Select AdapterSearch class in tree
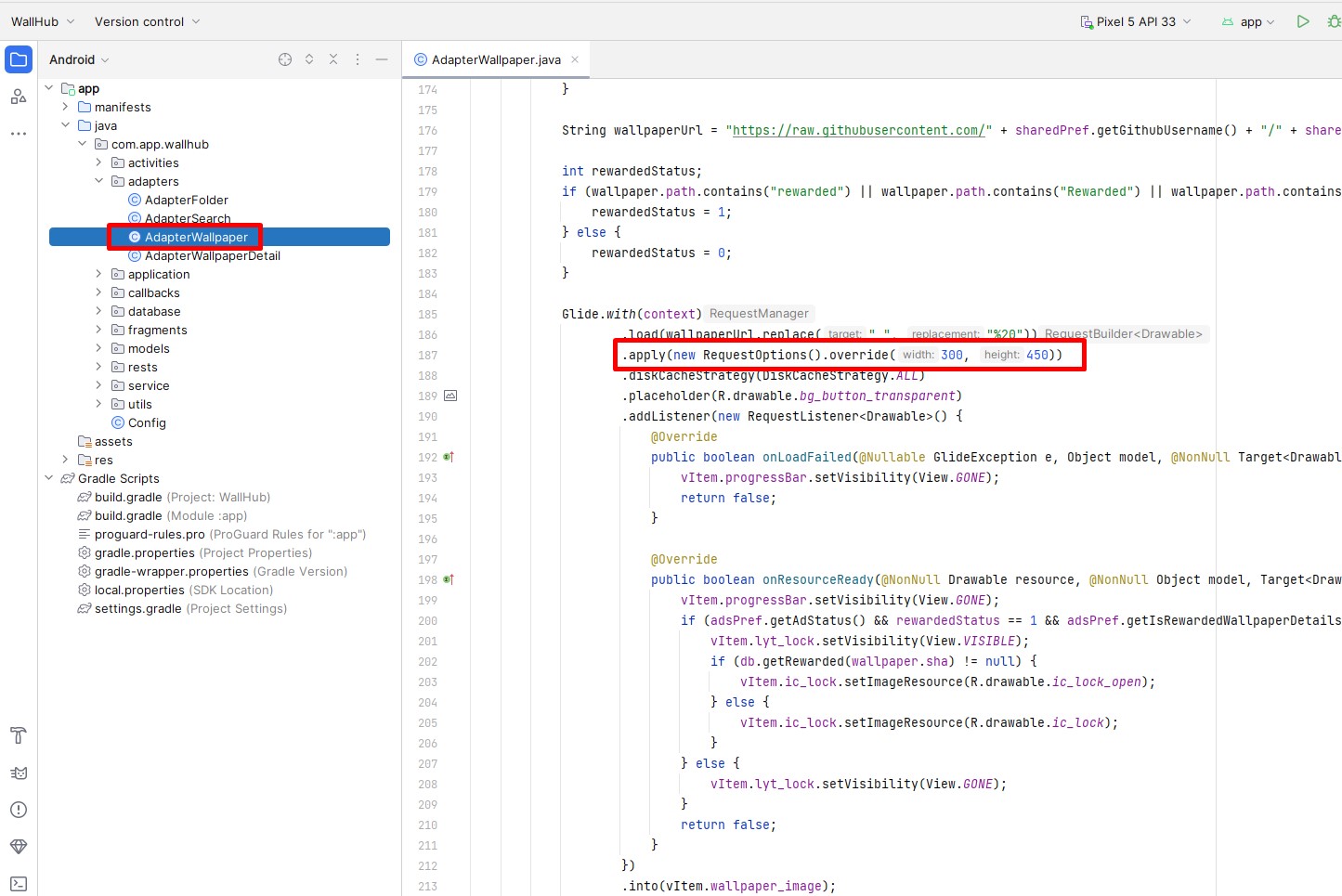Viewport: 1342px width, 896px height. (188, 218)
